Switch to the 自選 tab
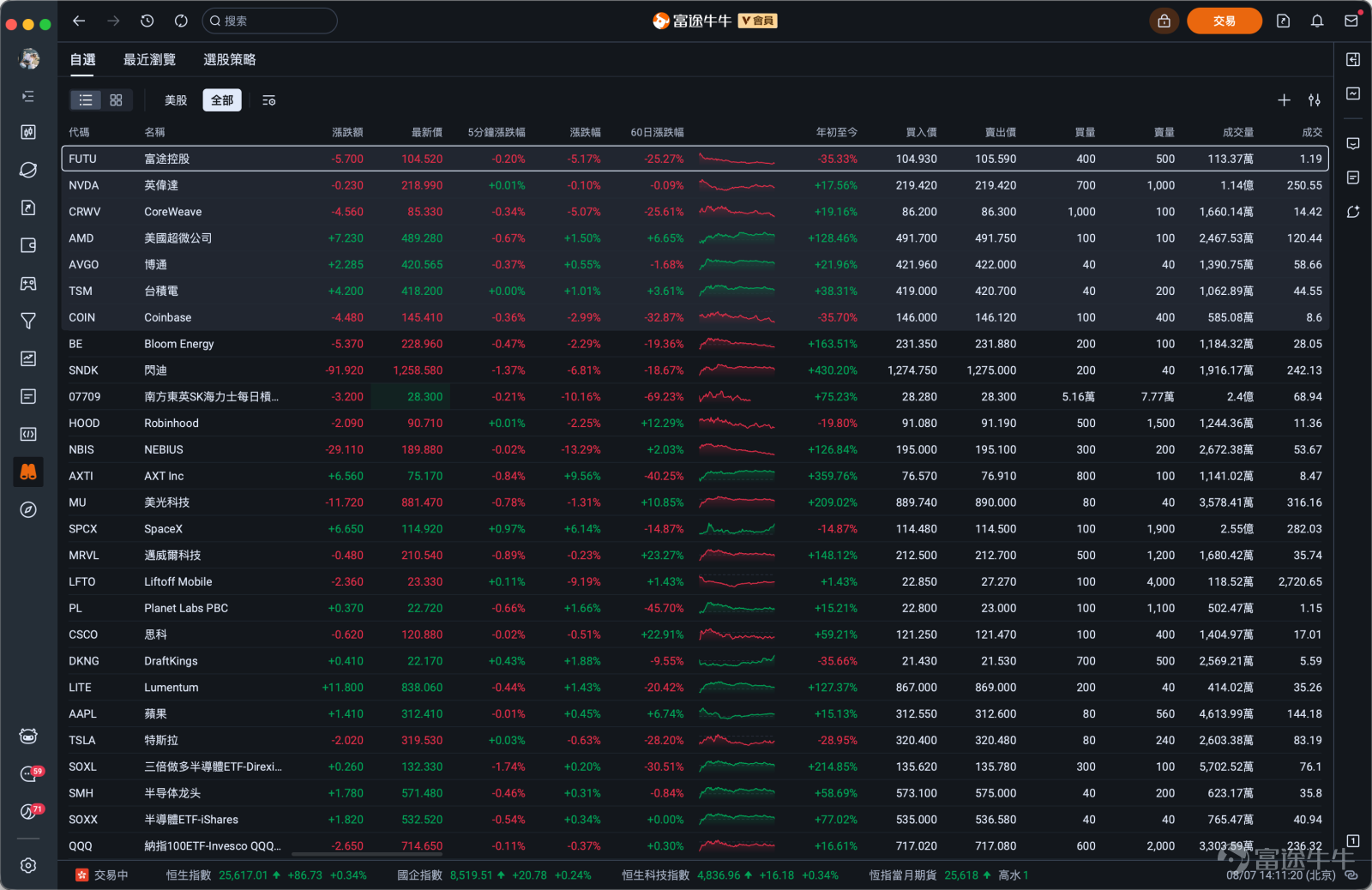 click(83, 59)
